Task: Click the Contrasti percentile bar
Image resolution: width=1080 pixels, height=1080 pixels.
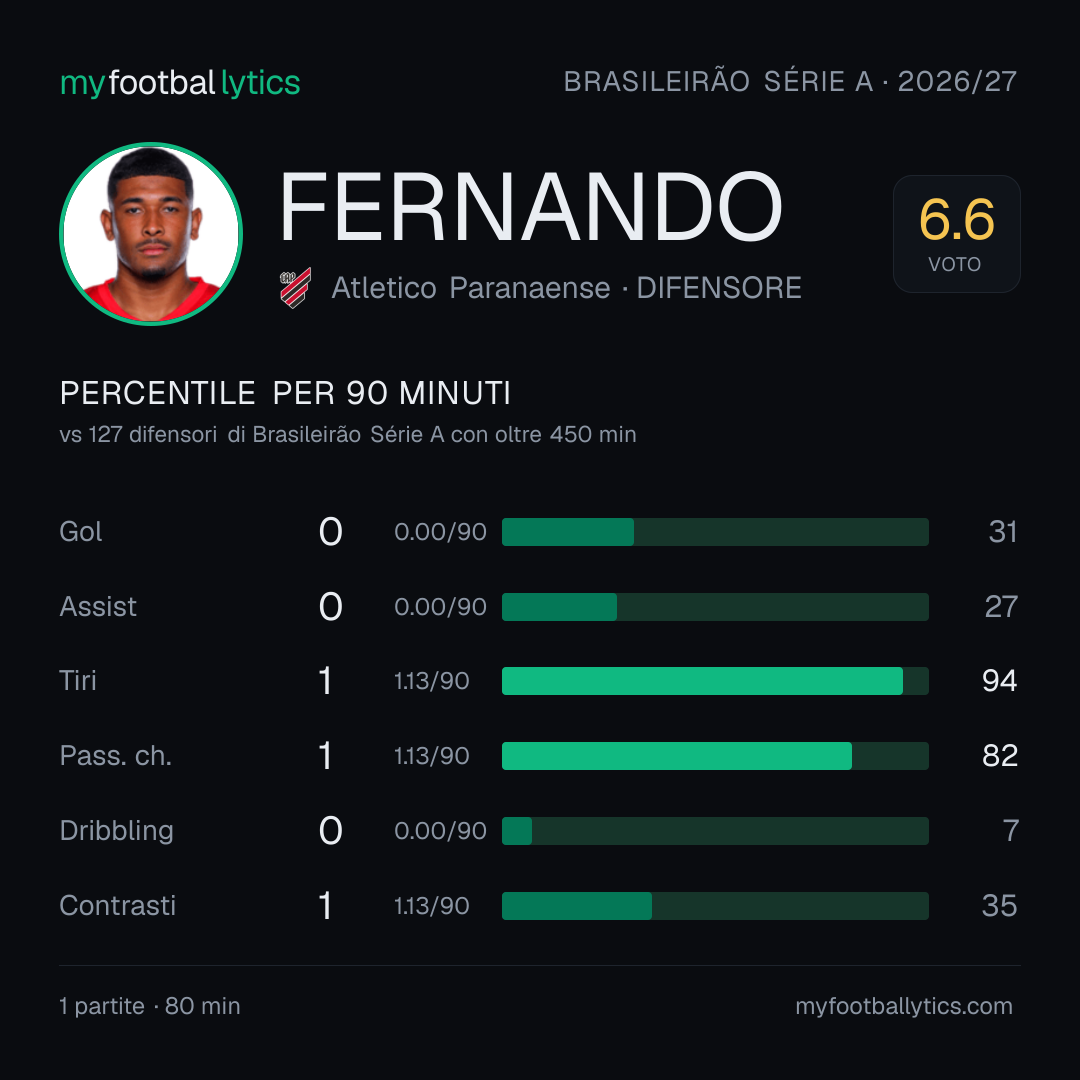Action: [x=715, y=906]
